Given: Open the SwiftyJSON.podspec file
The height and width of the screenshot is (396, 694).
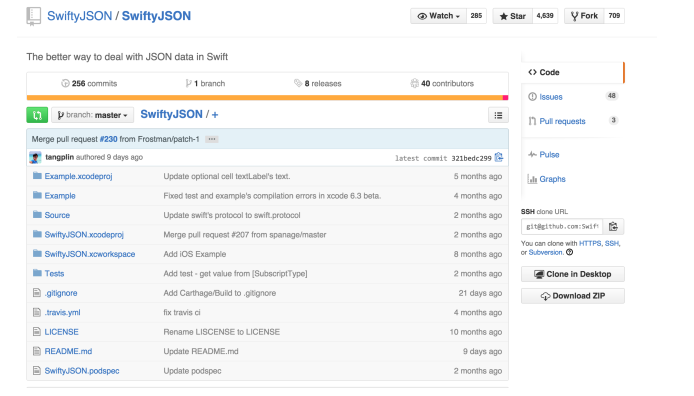Looking at the screenshot, I should tap(82, 371).
